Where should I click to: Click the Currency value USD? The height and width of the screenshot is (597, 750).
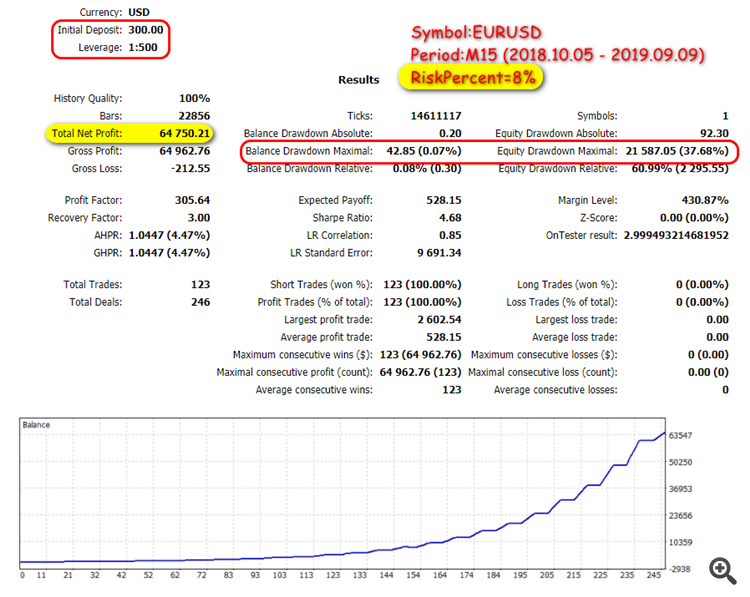(x=139, y=12)
